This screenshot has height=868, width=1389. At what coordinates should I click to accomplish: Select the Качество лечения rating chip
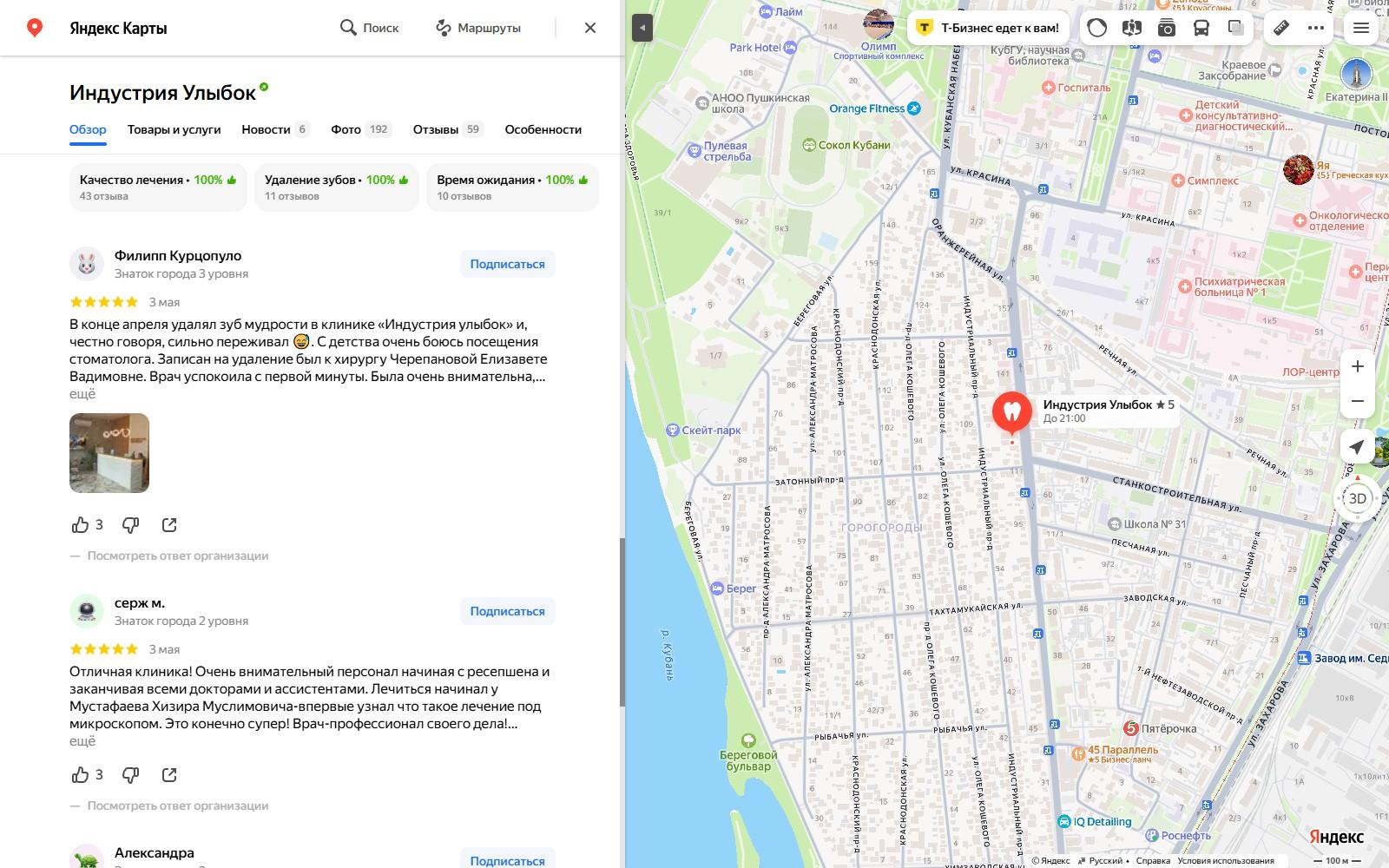click(158, 187)
